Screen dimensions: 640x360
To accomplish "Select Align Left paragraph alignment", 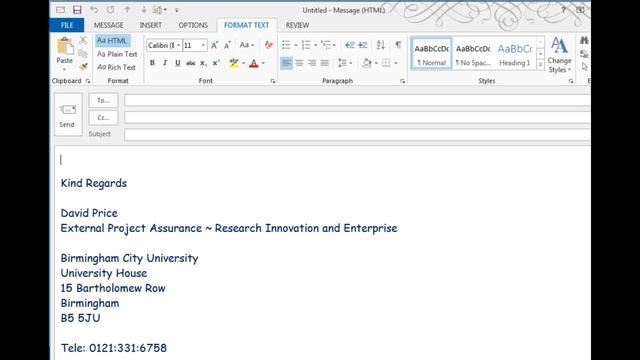I will (286, 63).
